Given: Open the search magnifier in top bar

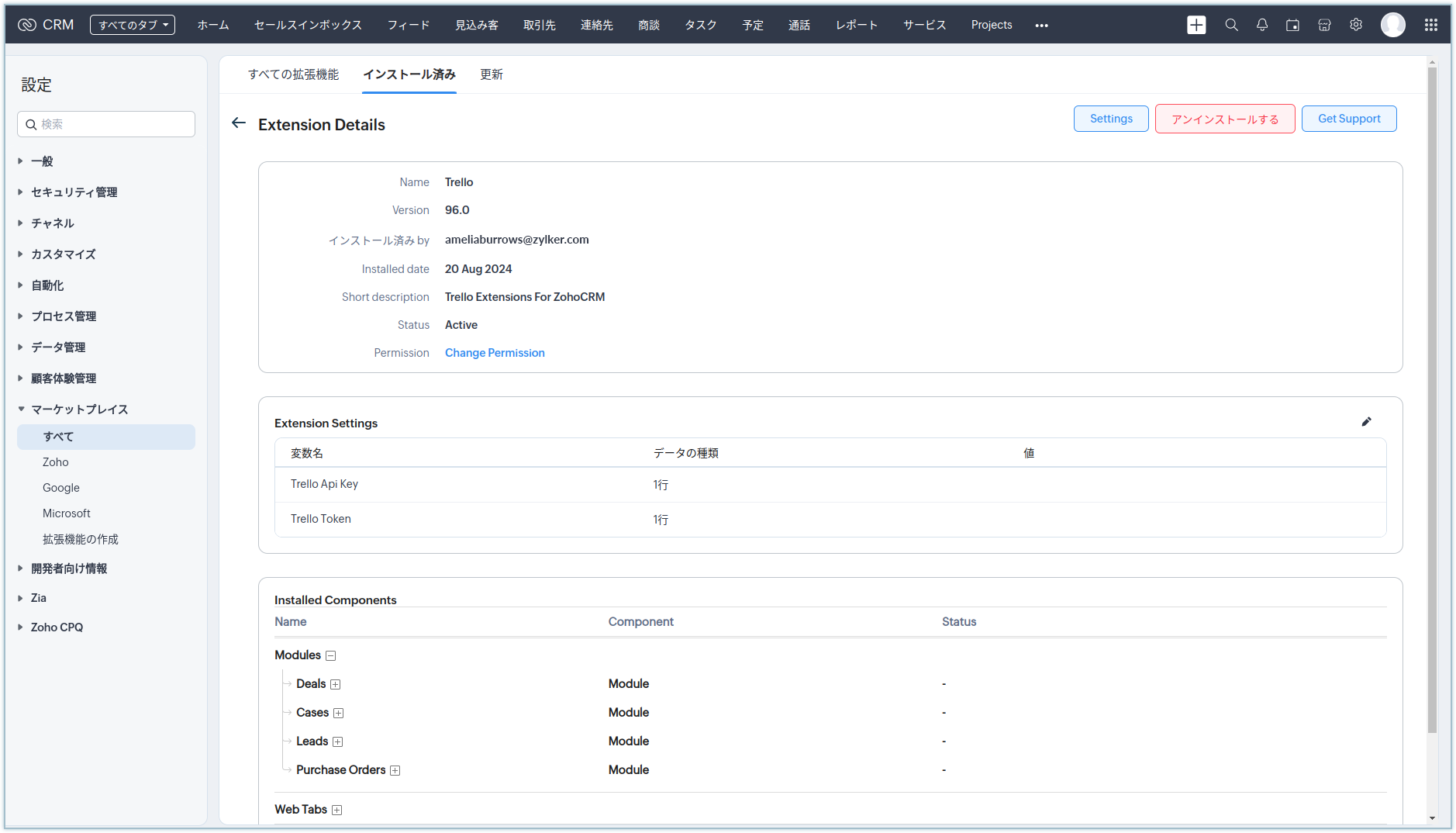Looking at the screenshot, I should [x=1231, y=25].
